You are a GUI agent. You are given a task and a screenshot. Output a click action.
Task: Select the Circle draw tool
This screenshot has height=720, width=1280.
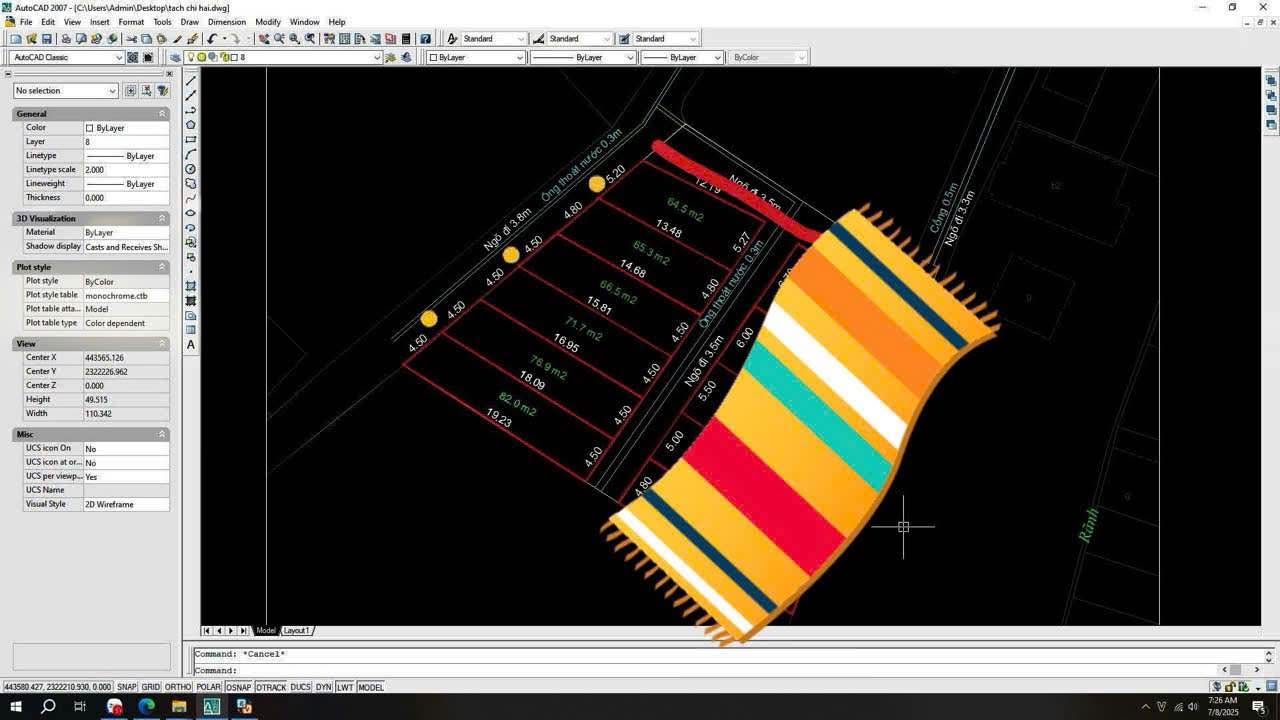click(191, 169)
